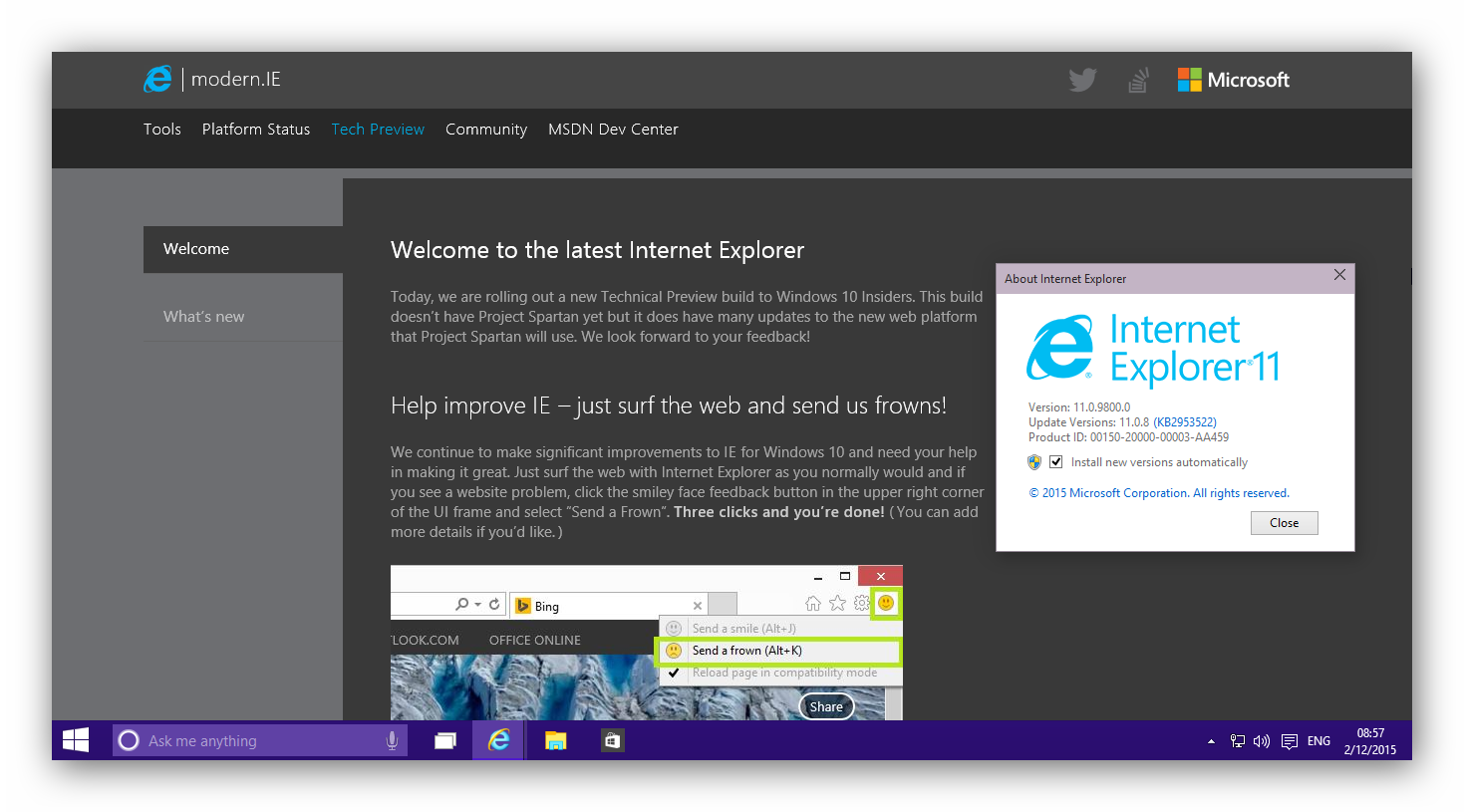Select the Welcome sidebar tab
Screen dimensions: 1464x812
click(x=243, y=249)
